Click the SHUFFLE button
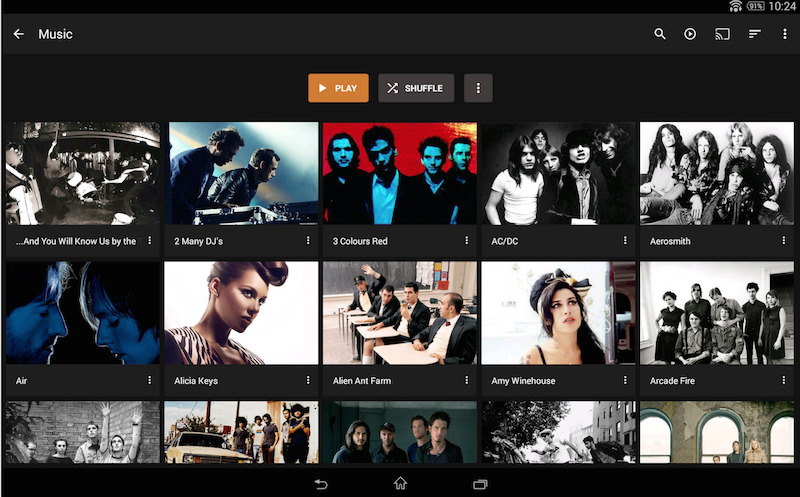The image size is (800, 497). (x=416, y=88)
